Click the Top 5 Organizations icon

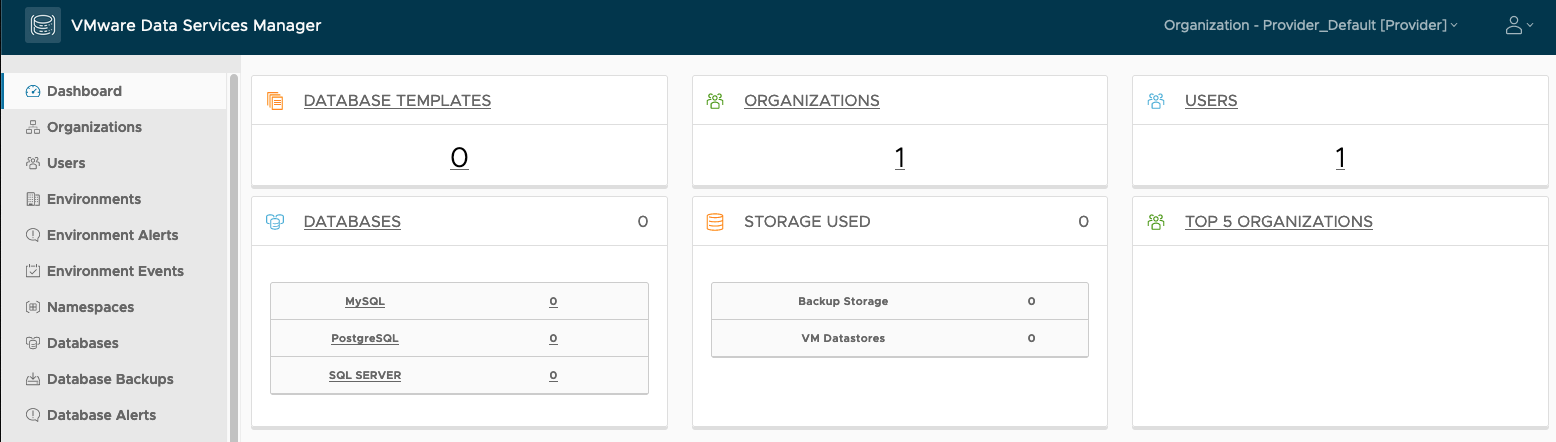pyautogui.click(x=1156, y=222)
